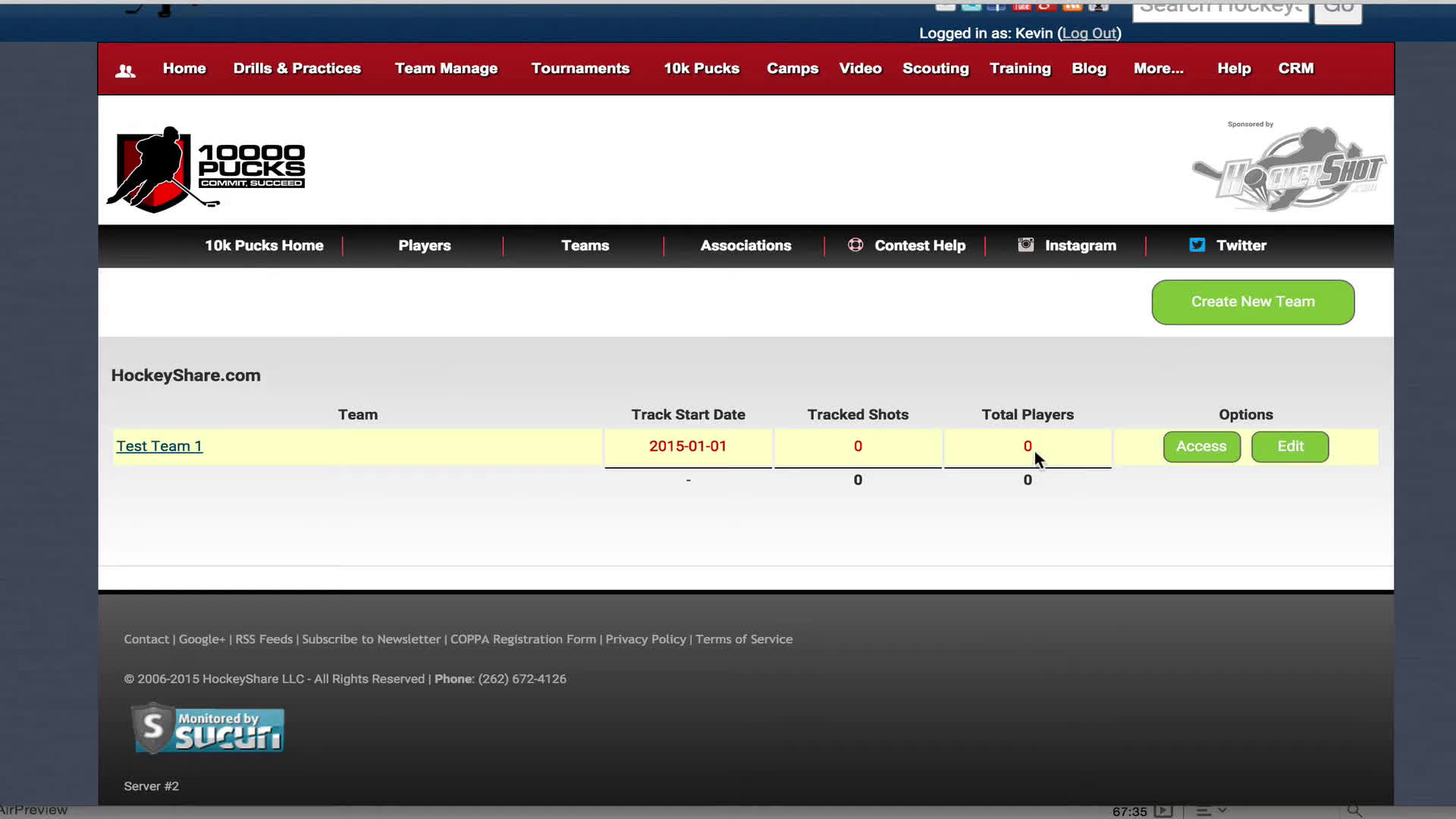Switch to 10k Pucks Home tab
The height and width of the screenshot is (819, 1456).
(x=264, y=246)
